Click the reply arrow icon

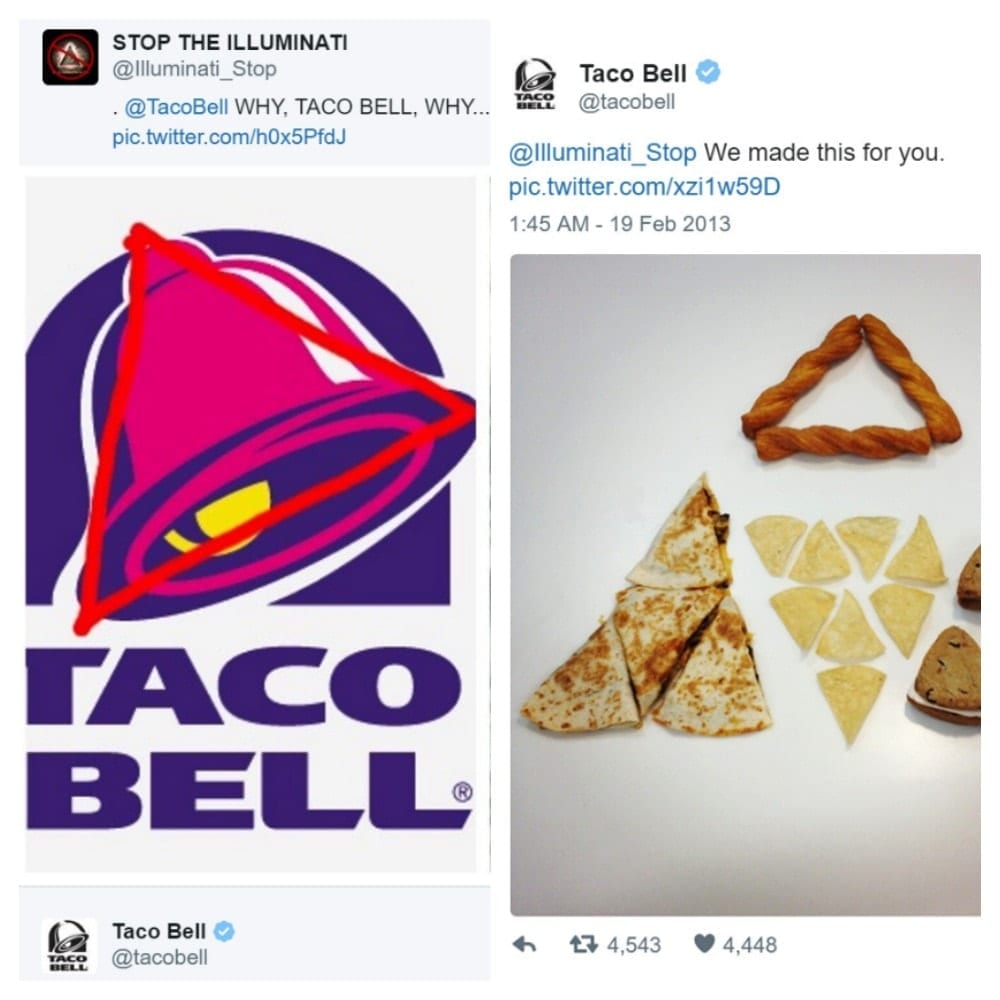tap(524, 945)
